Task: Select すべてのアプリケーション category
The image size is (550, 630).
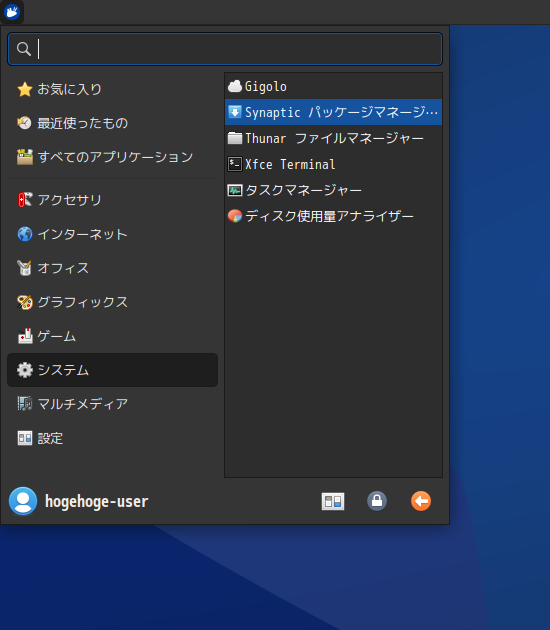Action: 112,157
